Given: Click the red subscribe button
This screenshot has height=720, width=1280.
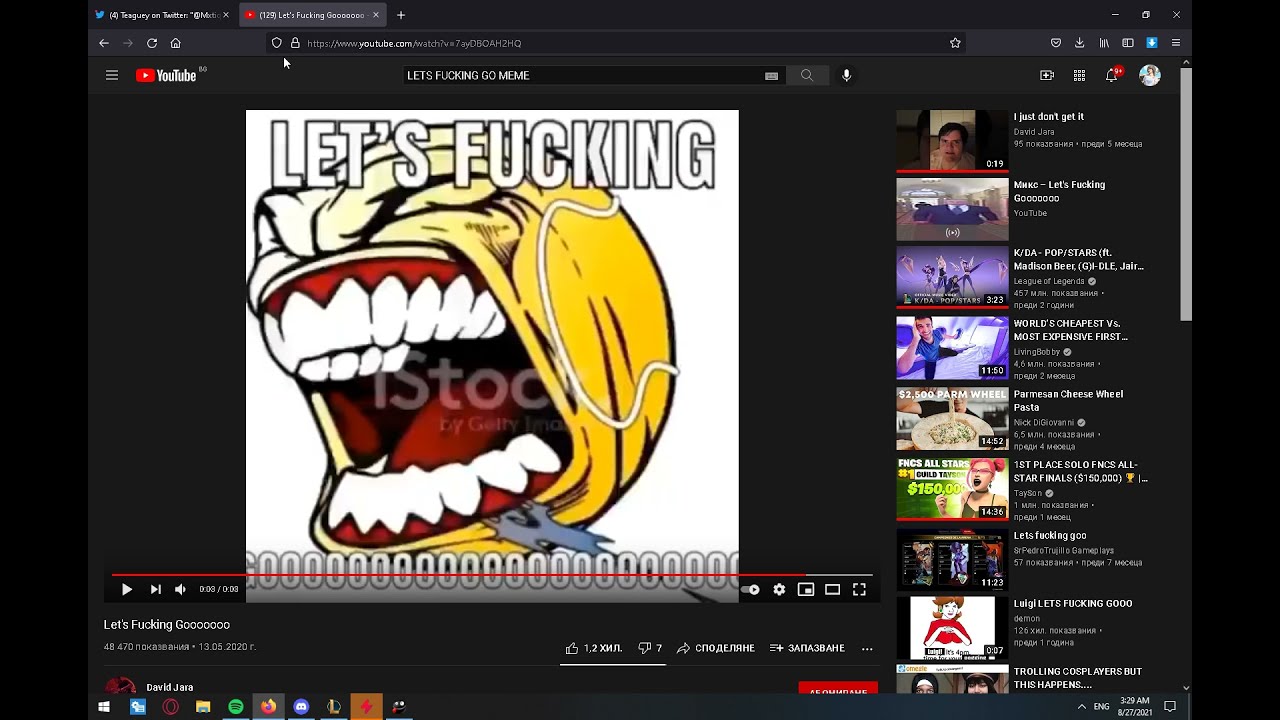Looking at the screenshot, I should [x=838, y=690].
